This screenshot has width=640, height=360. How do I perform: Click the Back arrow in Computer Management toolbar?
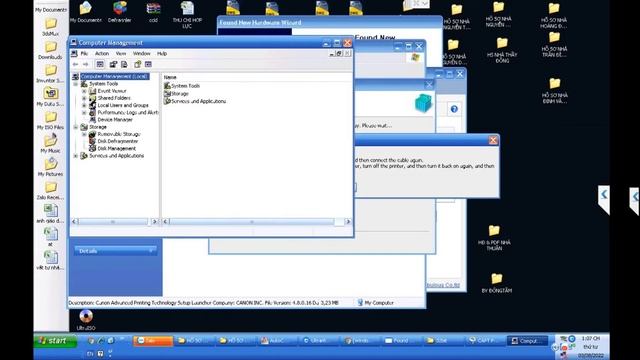click(x=76, y=64)
